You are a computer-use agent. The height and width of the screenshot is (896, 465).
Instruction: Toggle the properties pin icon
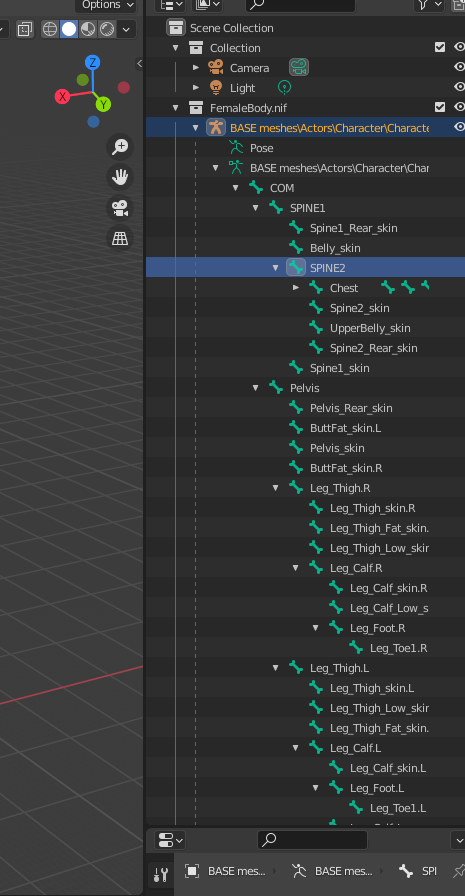(458, 871)
